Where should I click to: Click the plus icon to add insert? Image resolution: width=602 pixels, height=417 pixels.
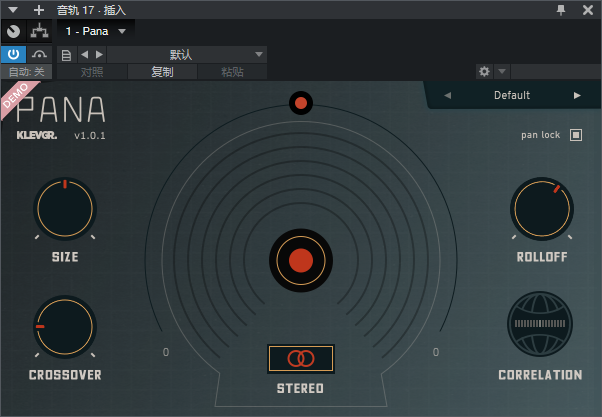(x=39, y=10)
